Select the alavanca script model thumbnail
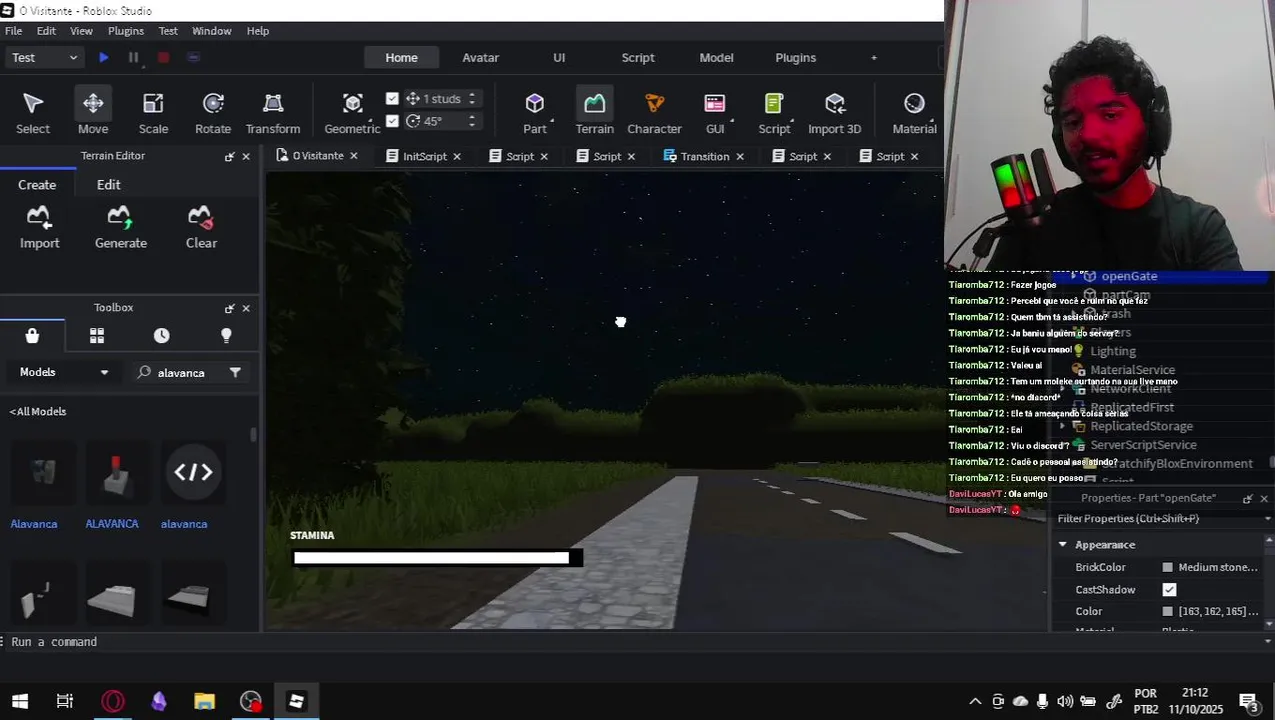Image resolution: width=1275 pixels, height=720 pixels. click(x=193, y=473)
